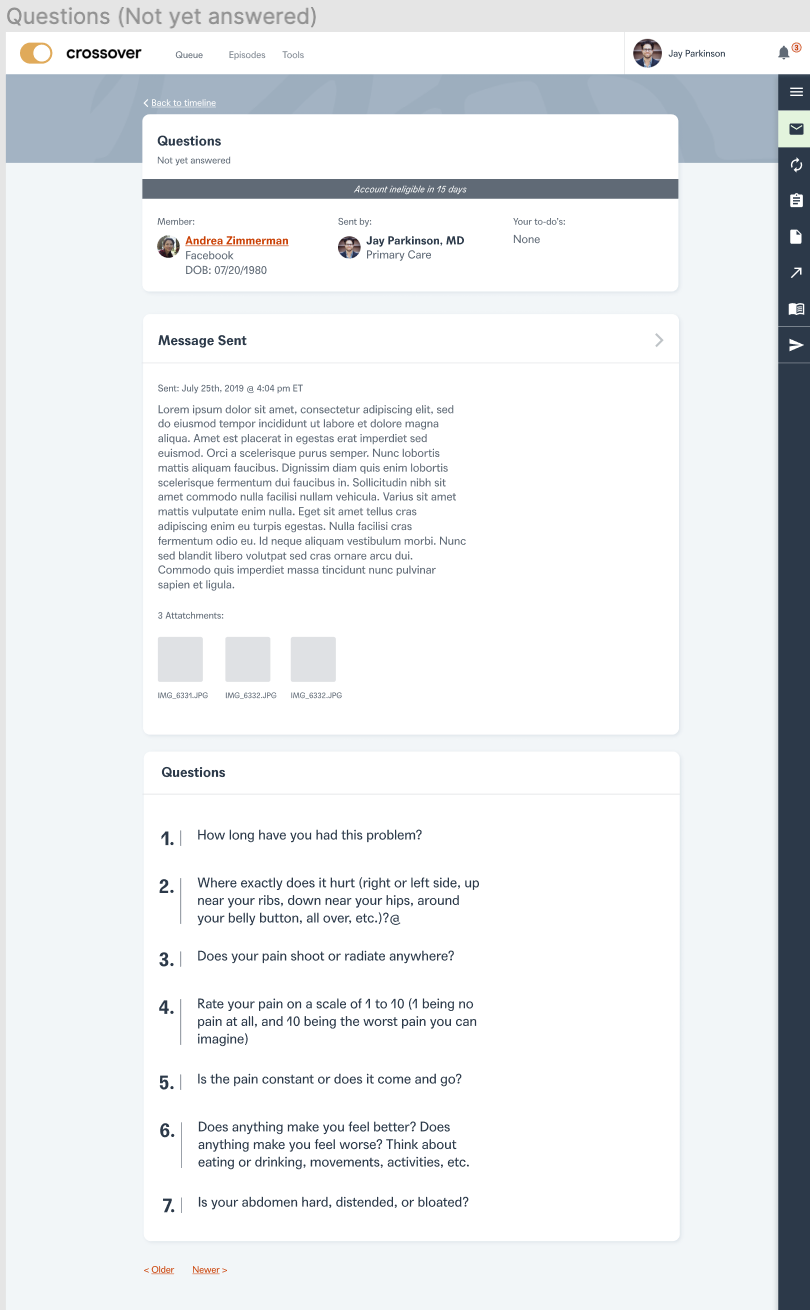Go back to timeline link
This screenshot has width=810, height=1310.
pyautogui.click(x=180, y=103)
